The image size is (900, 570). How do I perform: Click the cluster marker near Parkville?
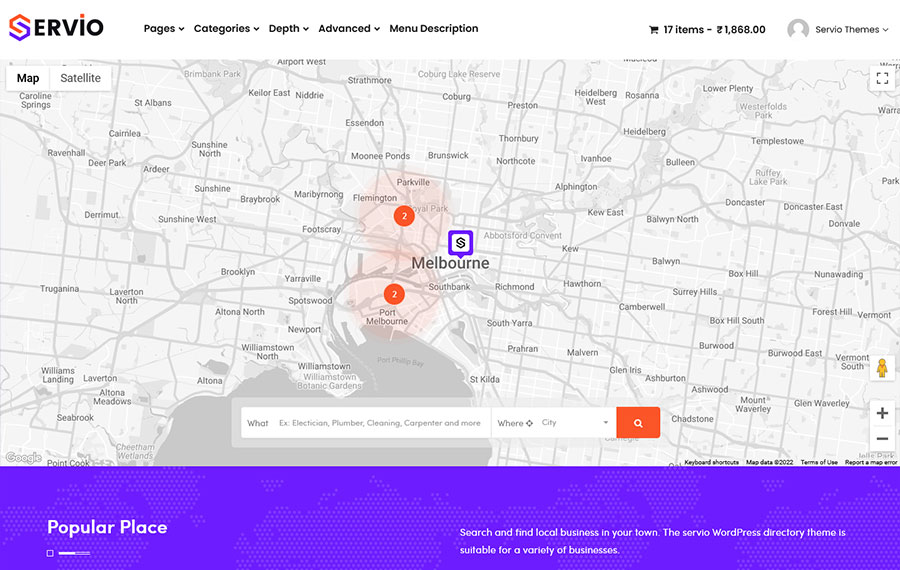click(x=404, y=215)
